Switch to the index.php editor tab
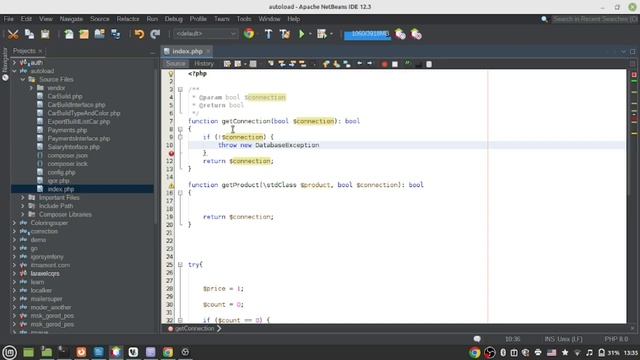This screenshot has height=360, width=640. pos(187,51)
